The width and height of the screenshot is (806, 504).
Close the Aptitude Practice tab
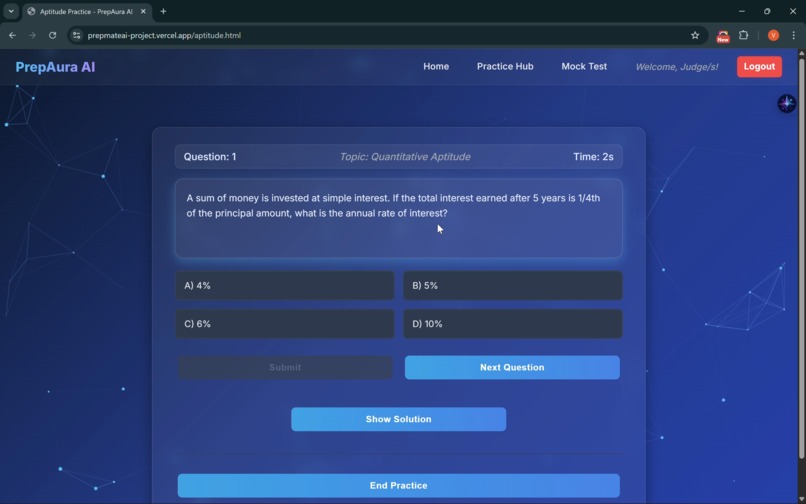(x=143, y=11)
